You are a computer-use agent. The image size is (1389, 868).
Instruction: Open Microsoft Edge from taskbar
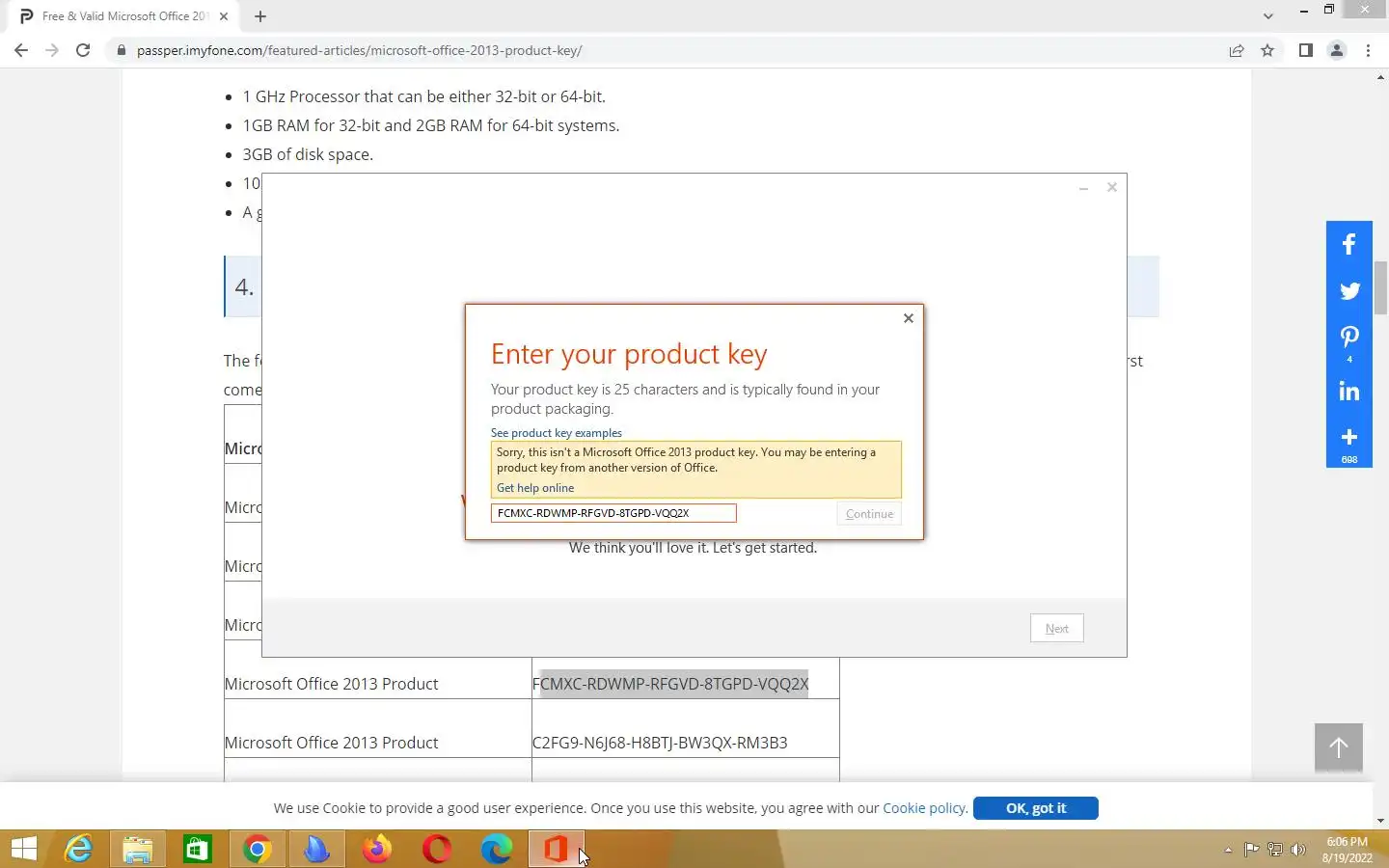click(497, 849)
